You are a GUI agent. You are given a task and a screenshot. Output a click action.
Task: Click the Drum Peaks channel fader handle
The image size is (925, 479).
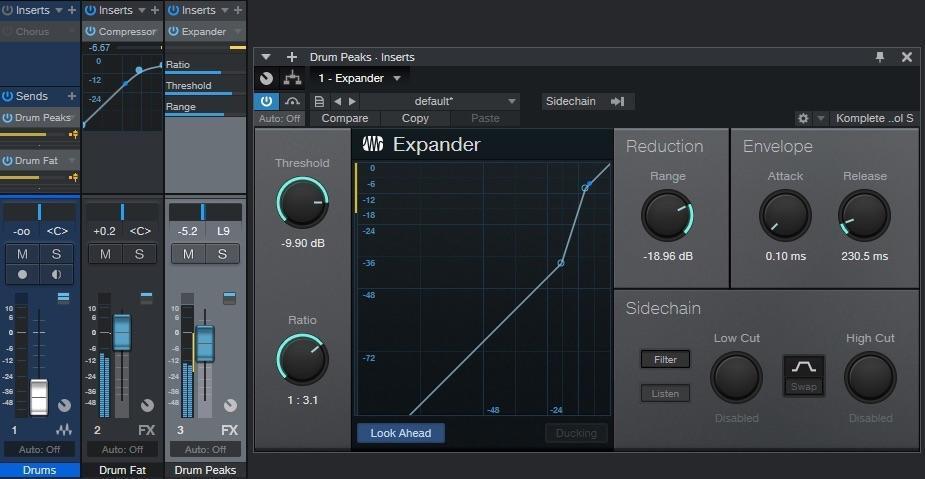coord(205,343)
